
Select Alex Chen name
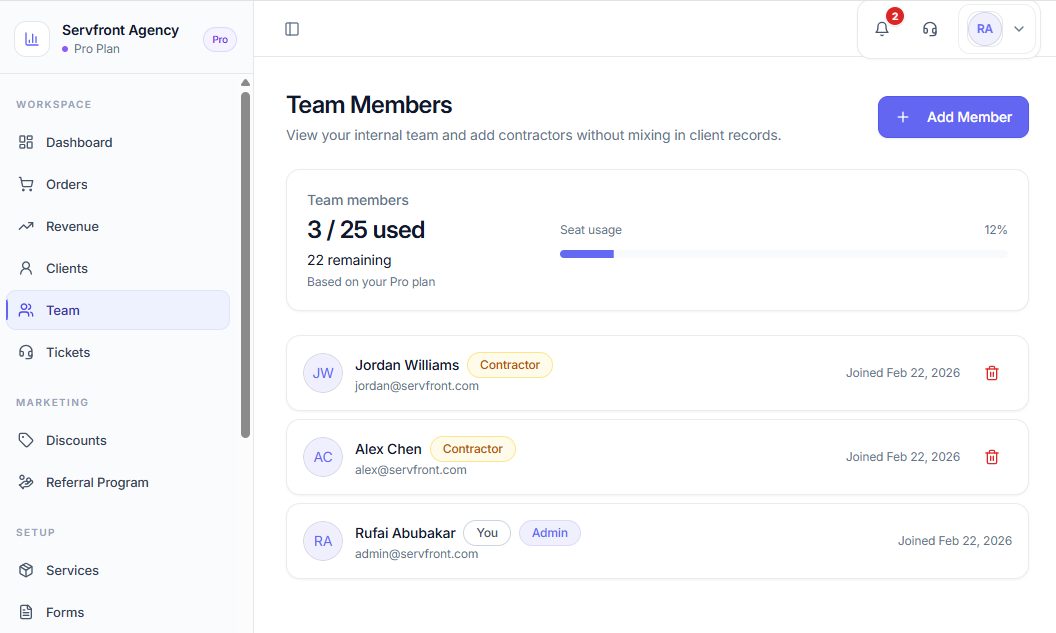[x=388, y=449]
